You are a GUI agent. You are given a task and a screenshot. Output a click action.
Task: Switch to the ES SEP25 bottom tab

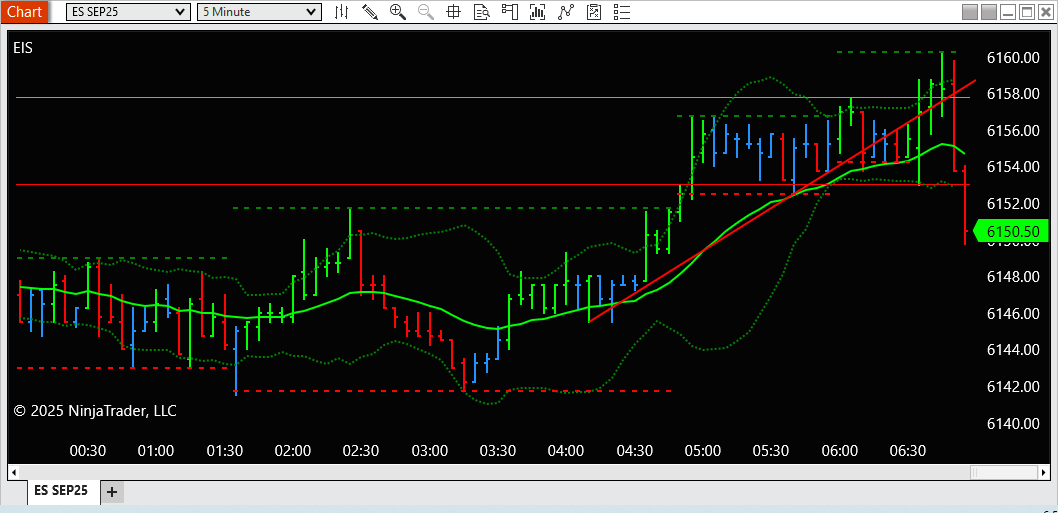(65, 491)
